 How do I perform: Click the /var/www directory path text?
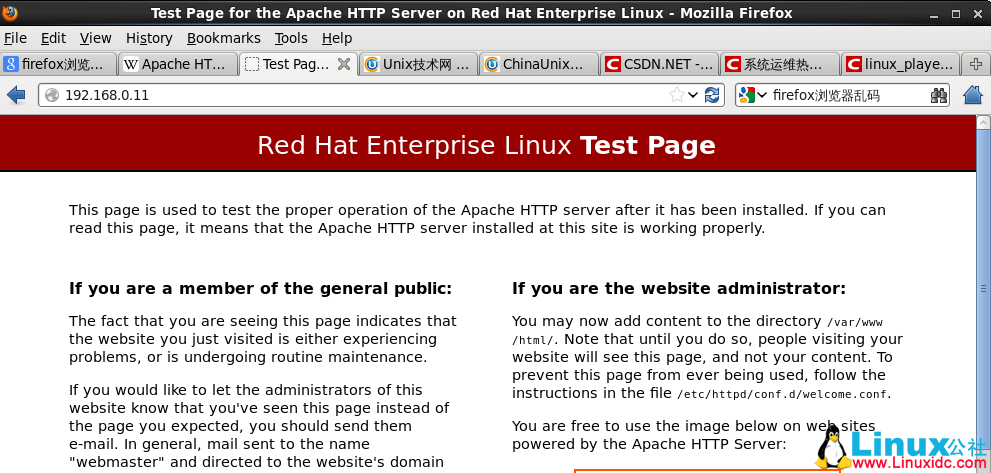(x=854, y=322)
